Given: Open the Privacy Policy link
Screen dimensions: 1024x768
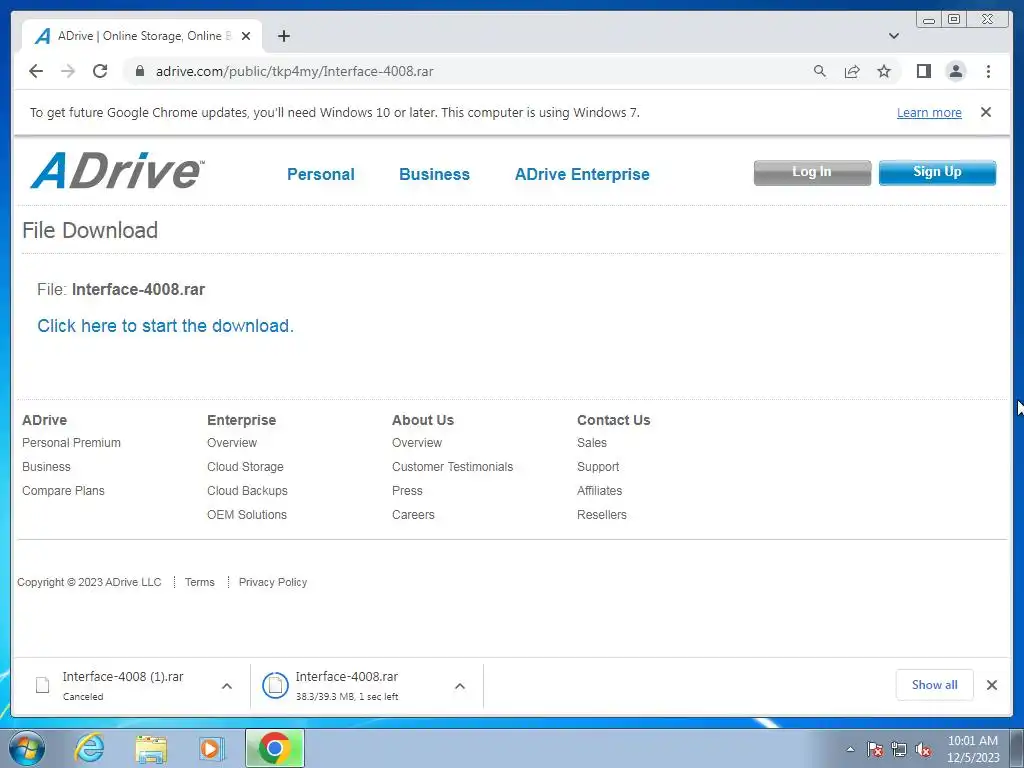Looking at the screenshot, I should (272, 582).
